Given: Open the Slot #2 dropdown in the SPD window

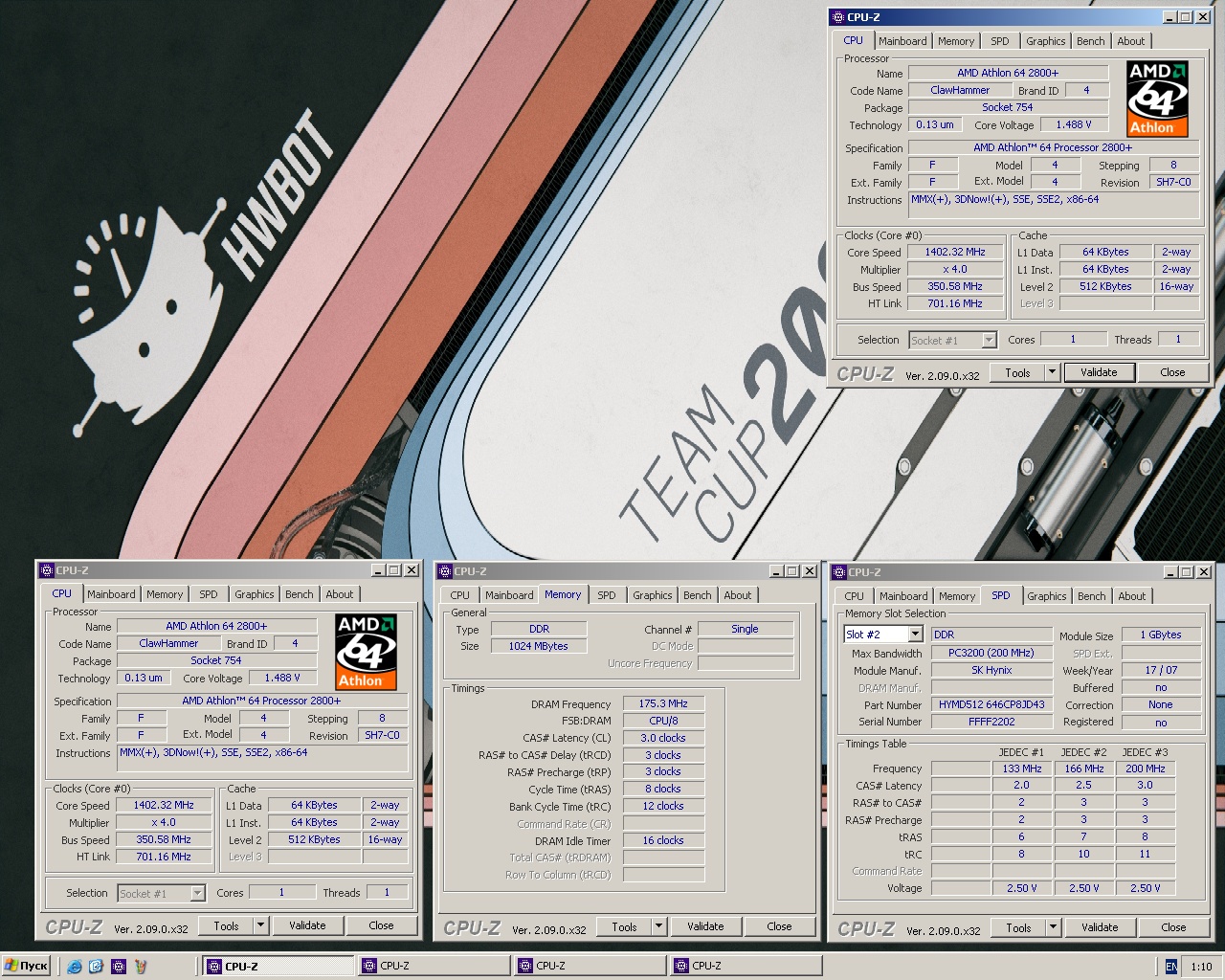Looking at the screenshot, I should click(x=915, y=635).
